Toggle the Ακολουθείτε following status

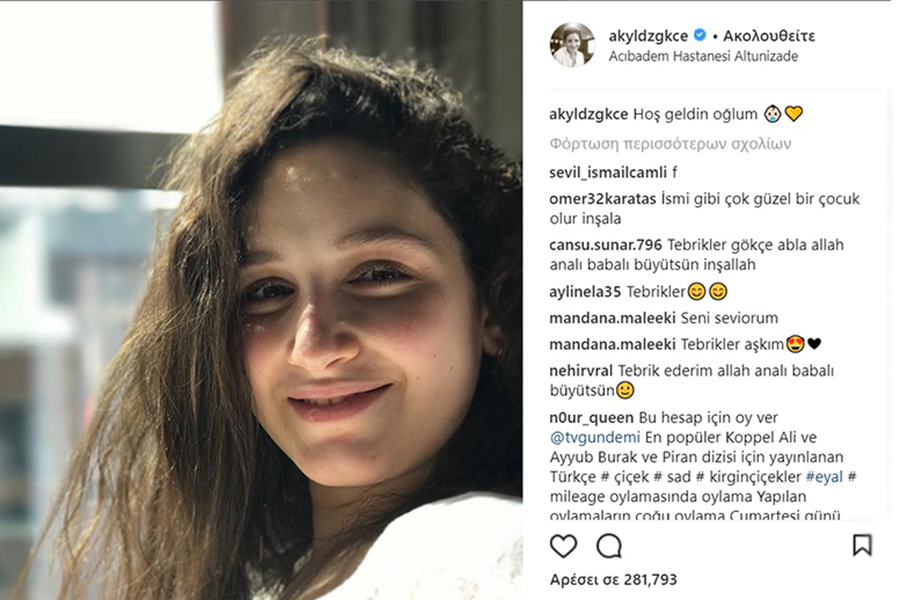tap(769, 36)
